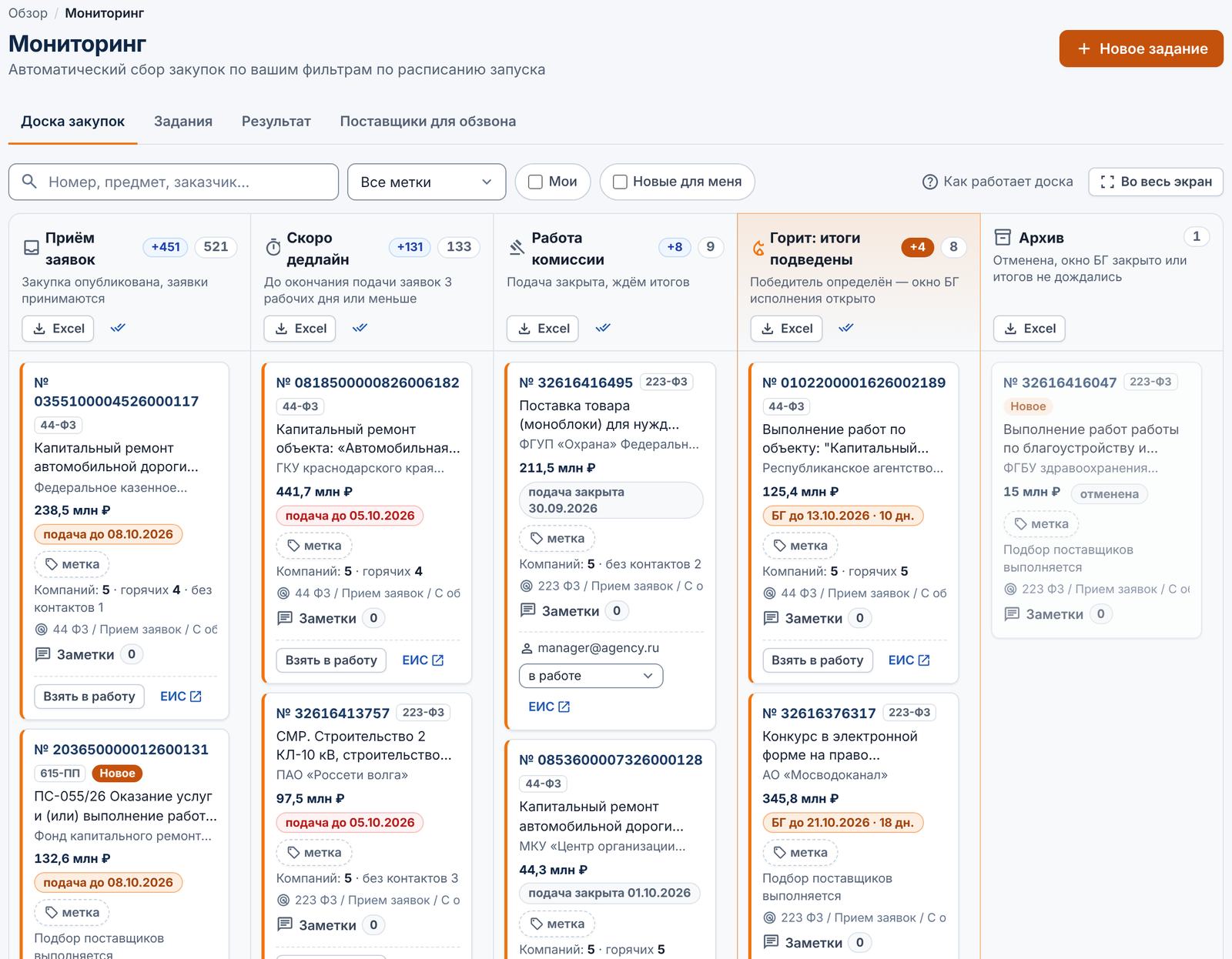Export Архив column to Excel
The width and height of the screenshot is (1232, 959).
pyautogui.click(x=1029, y=329)
